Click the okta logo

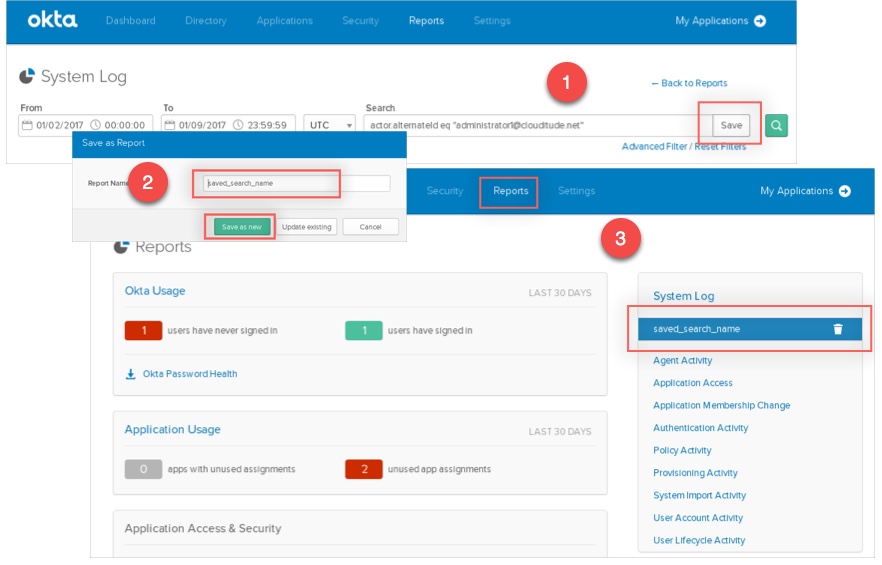point(52,20)
